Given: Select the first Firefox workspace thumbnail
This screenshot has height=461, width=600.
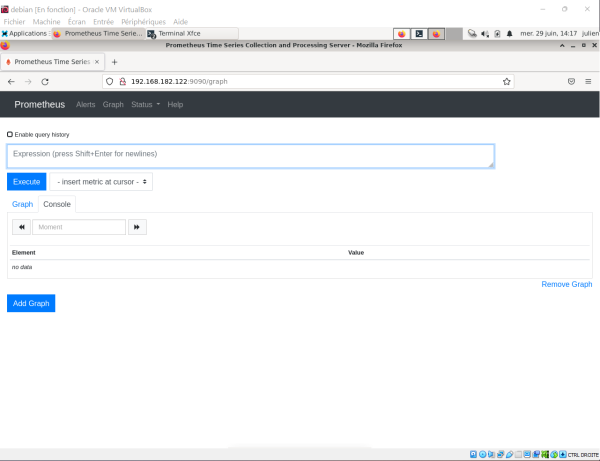Looking at the screenshot, I should [401, 34].
